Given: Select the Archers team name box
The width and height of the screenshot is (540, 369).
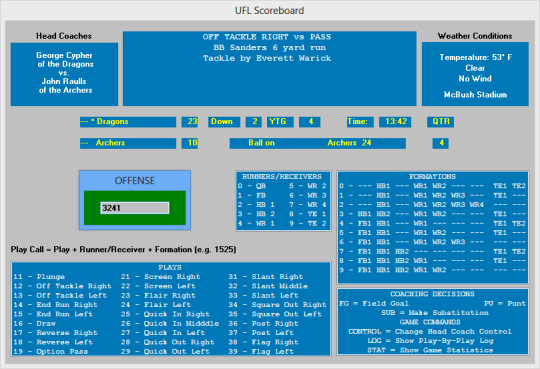Looking at the screenshot, I should pos(128,143).
